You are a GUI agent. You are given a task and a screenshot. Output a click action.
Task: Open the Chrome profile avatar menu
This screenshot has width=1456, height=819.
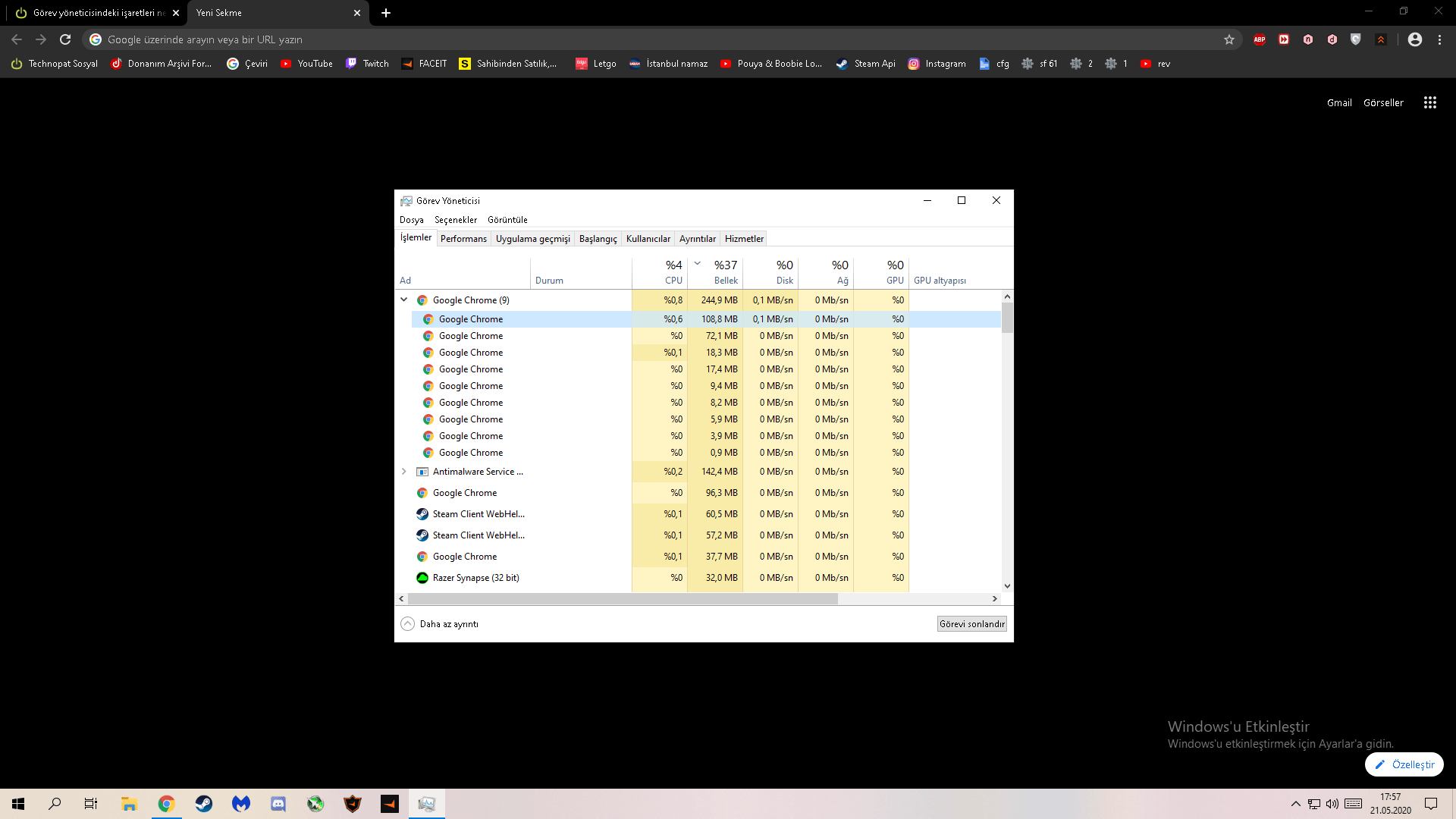(1415, 39)
